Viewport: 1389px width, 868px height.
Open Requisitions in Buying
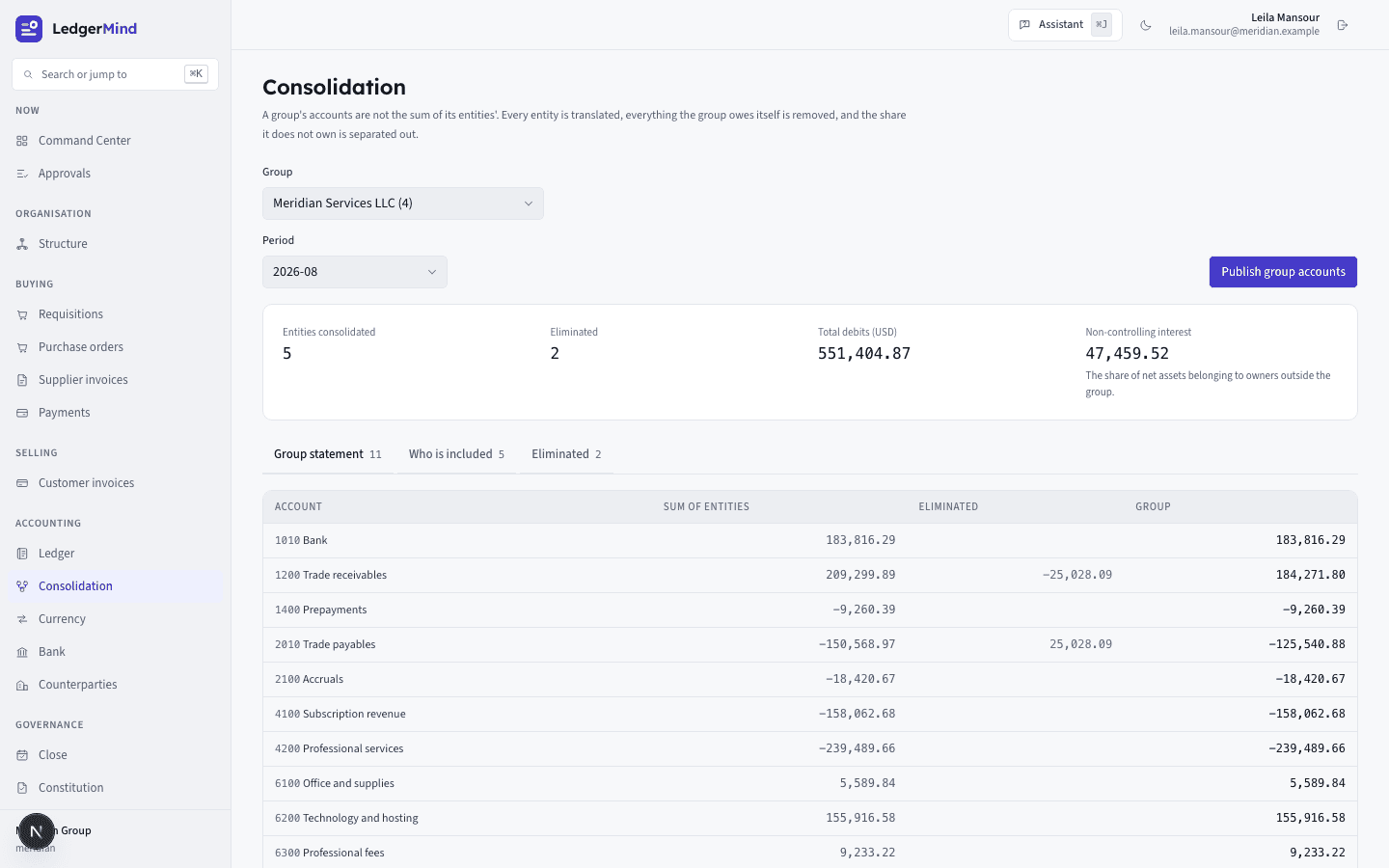[115, 314]
